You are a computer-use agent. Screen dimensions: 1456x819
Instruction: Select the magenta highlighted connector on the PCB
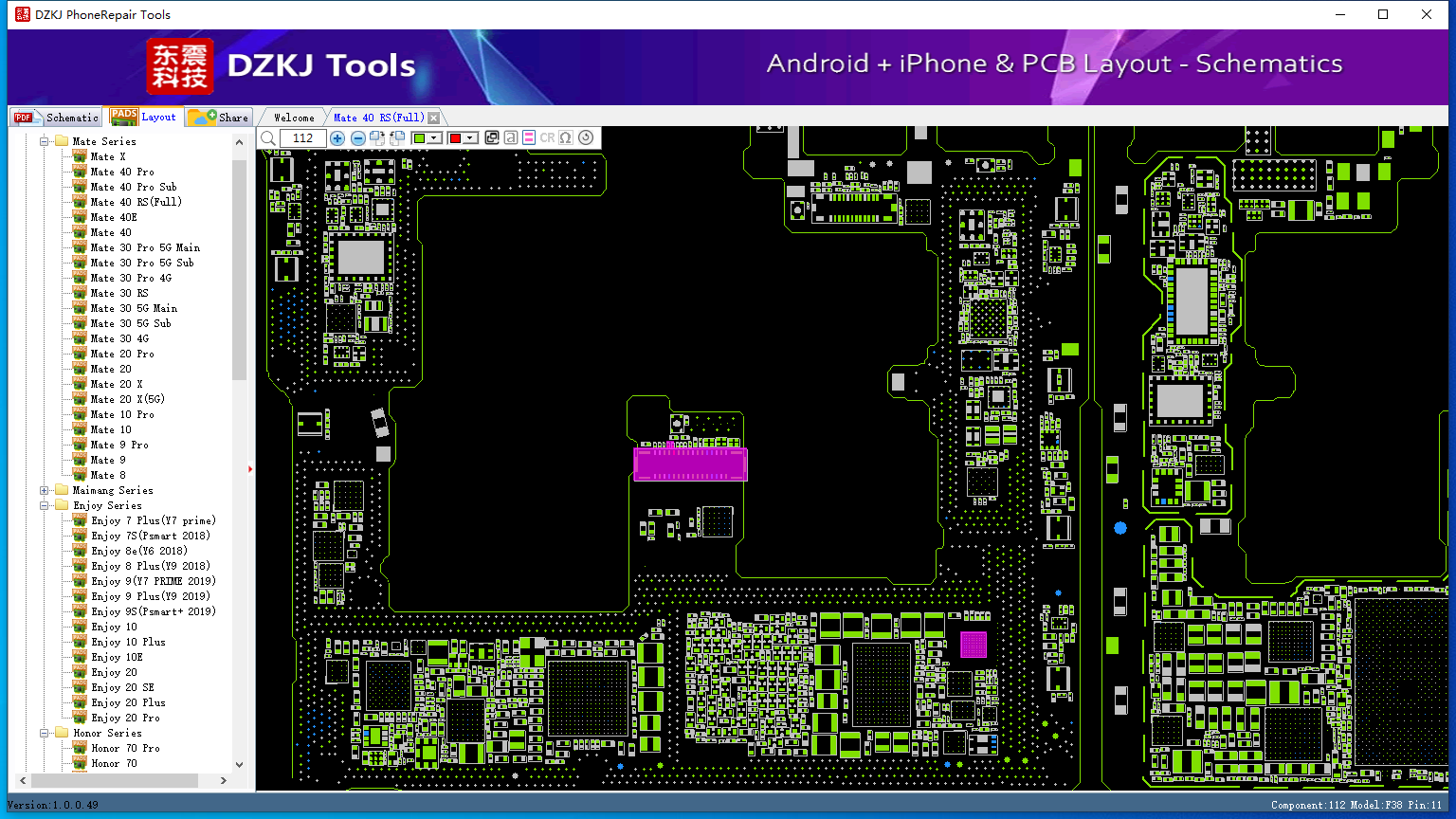coord(690,464)
